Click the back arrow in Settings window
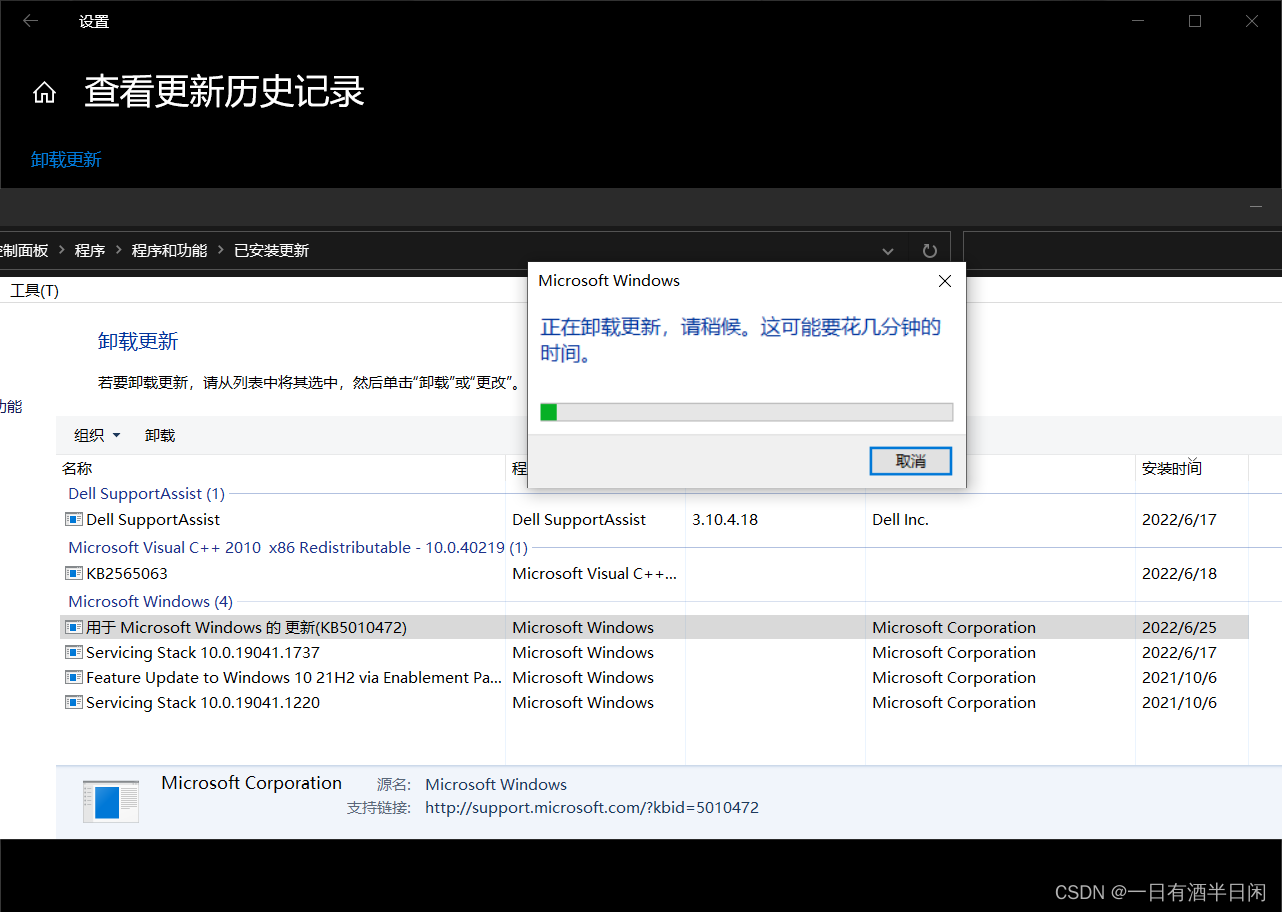The height and width of the screenshot is (912, 1282). point(30,21)
